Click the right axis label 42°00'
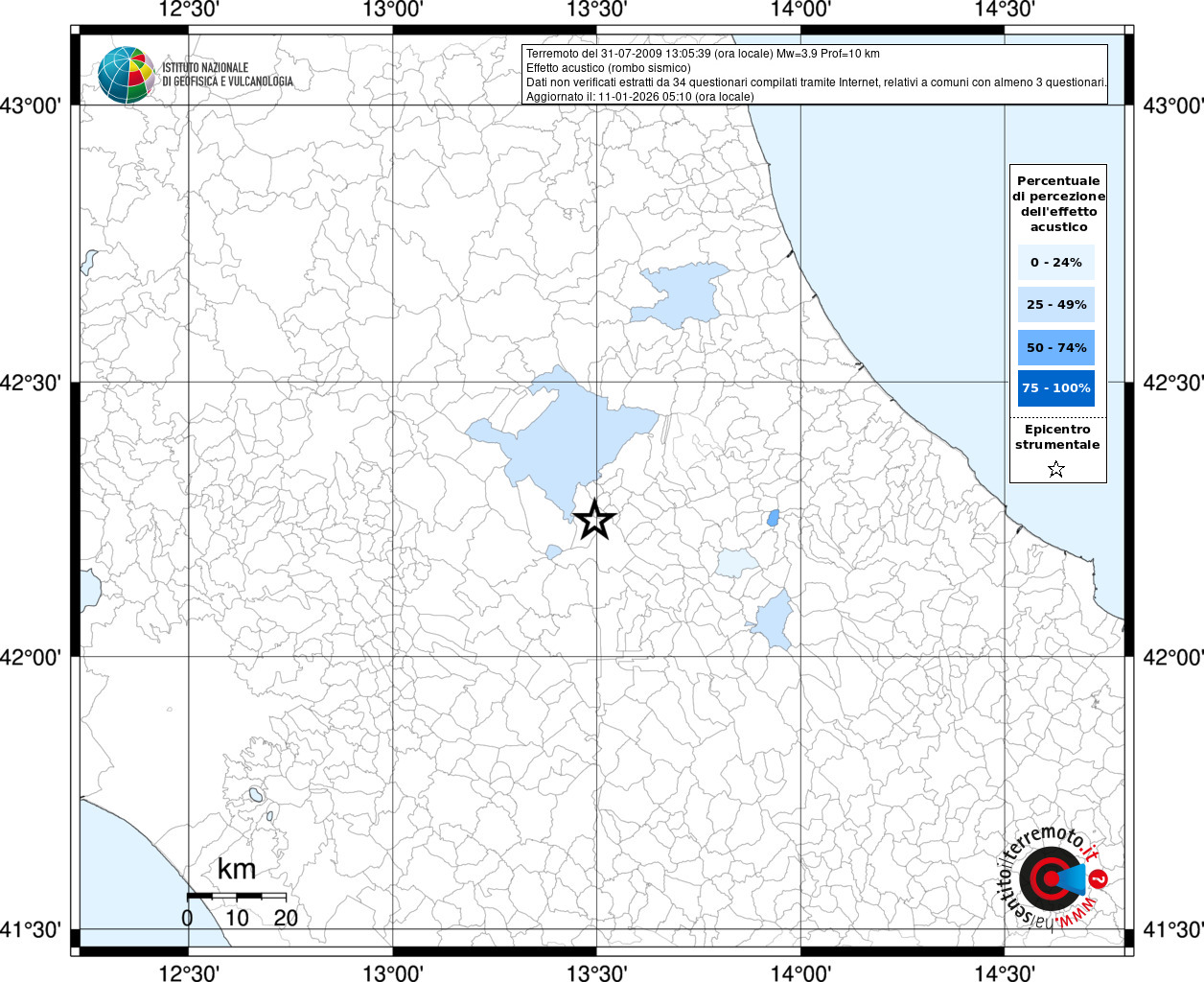Image resolution: width=1204 pixels, height=982 pixels. click(x=1172, y=657)
